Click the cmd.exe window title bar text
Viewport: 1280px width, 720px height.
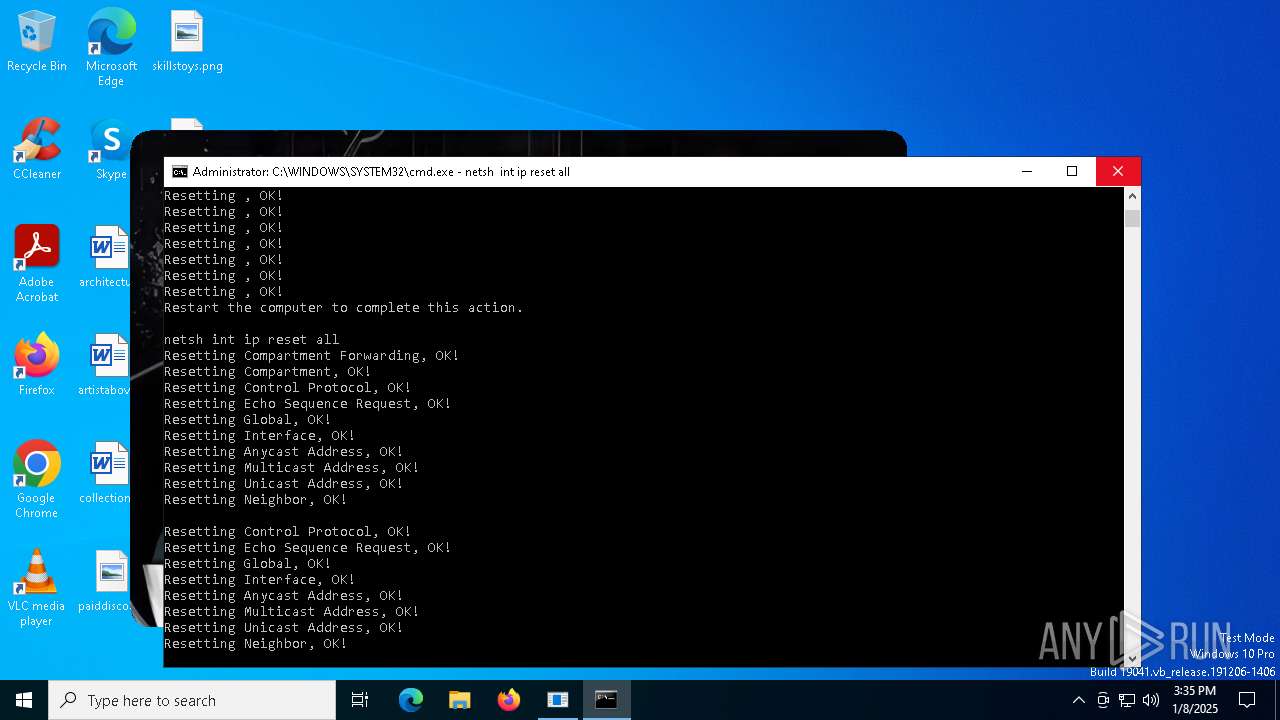(x=381, y=172)
